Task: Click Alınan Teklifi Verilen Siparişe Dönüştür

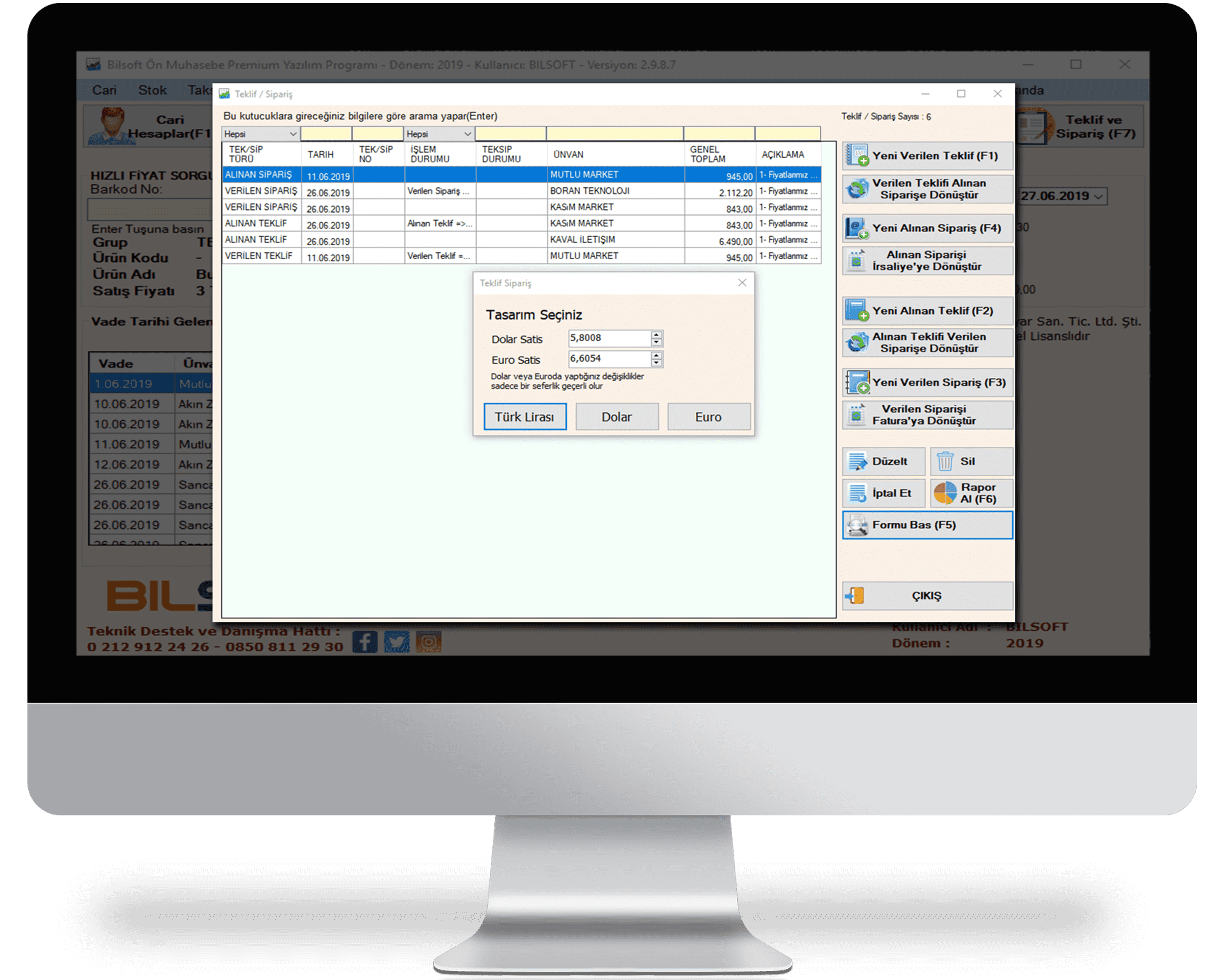Action: click(x=927, y=343)
